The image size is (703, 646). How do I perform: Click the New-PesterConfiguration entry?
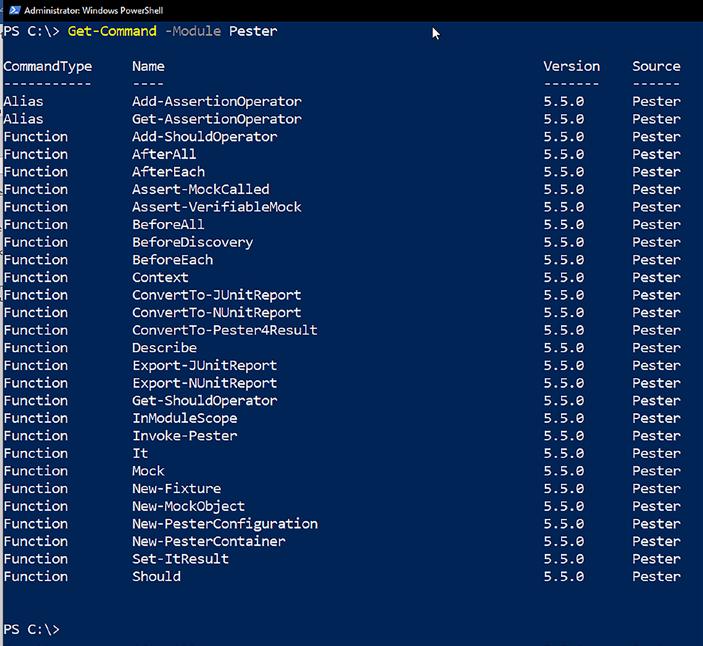225,524
